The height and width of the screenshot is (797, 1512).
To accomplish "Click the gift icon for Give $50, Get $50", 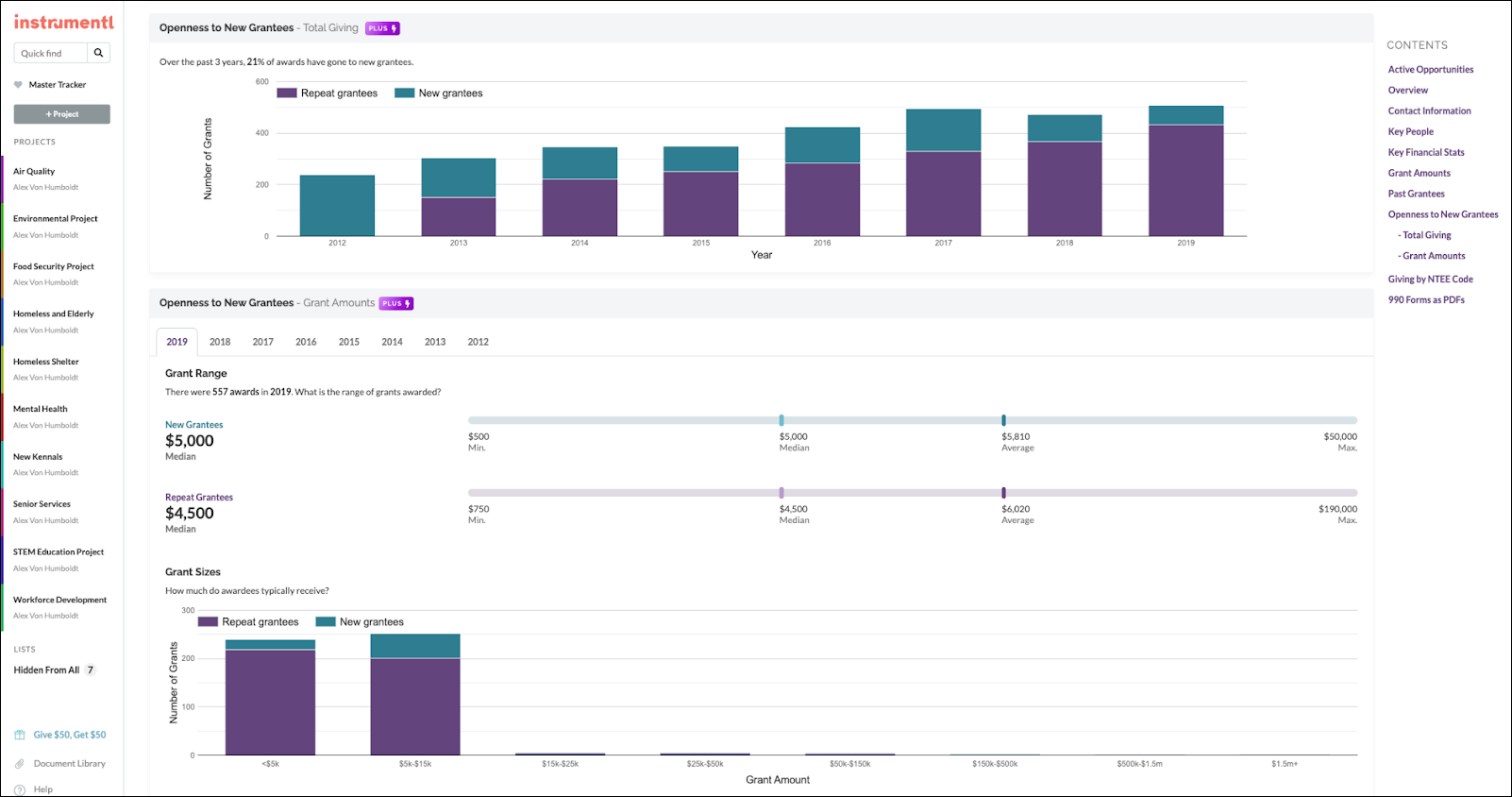I will tap(20, 735).
